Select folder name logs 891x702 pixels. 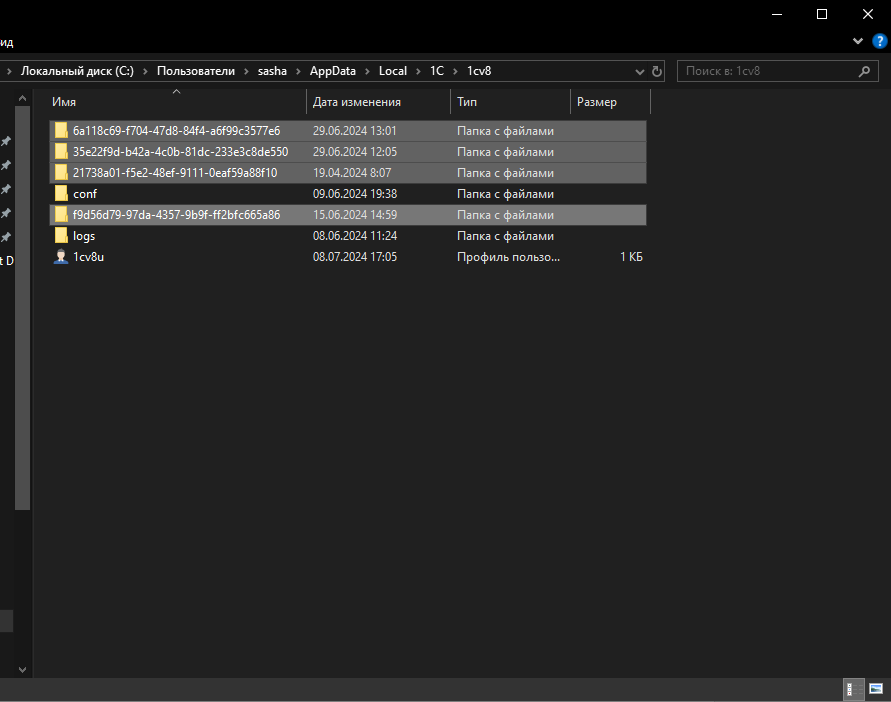(x=84, y=236)
